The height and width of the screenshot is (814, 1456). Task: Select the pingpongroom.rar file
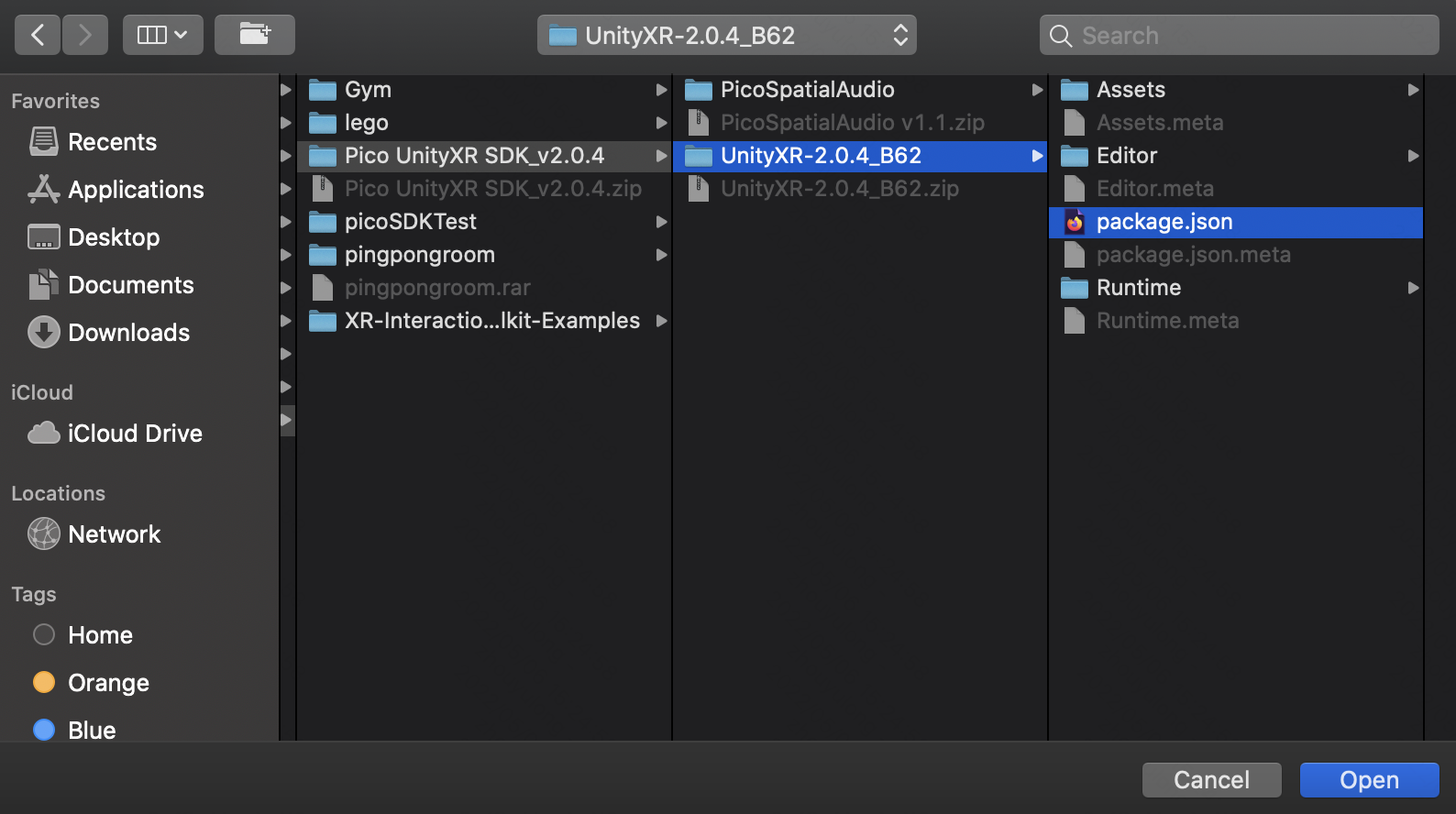(484, 288)
